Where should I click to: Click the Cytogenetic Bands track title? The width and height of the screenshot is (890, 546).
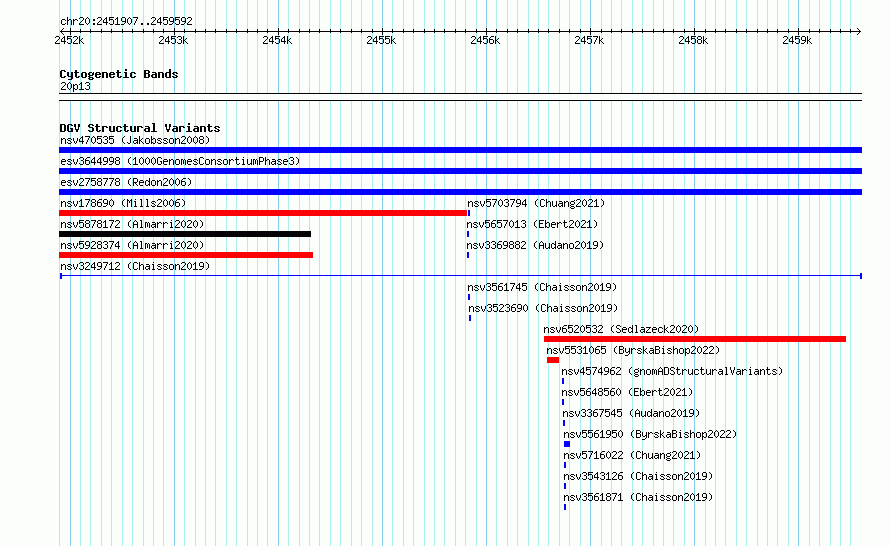click(x=119, y=74)
